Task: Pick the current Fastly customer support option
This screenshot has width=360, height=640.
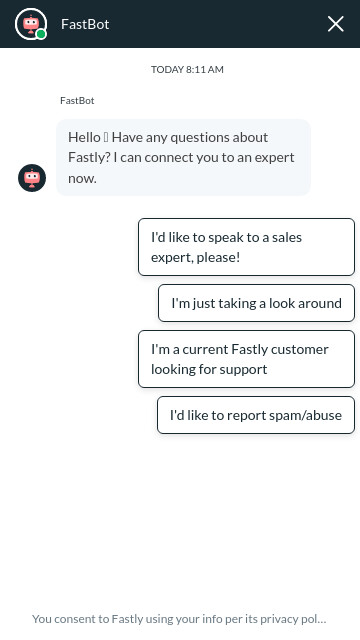Action: 246,359
